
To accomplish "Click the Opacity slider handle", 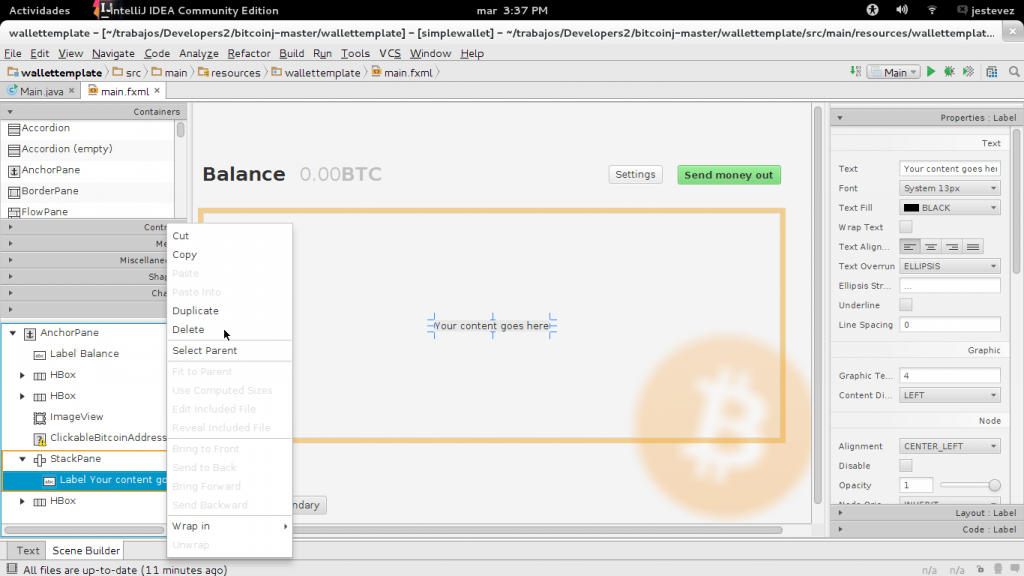I will tap(994, 485).
